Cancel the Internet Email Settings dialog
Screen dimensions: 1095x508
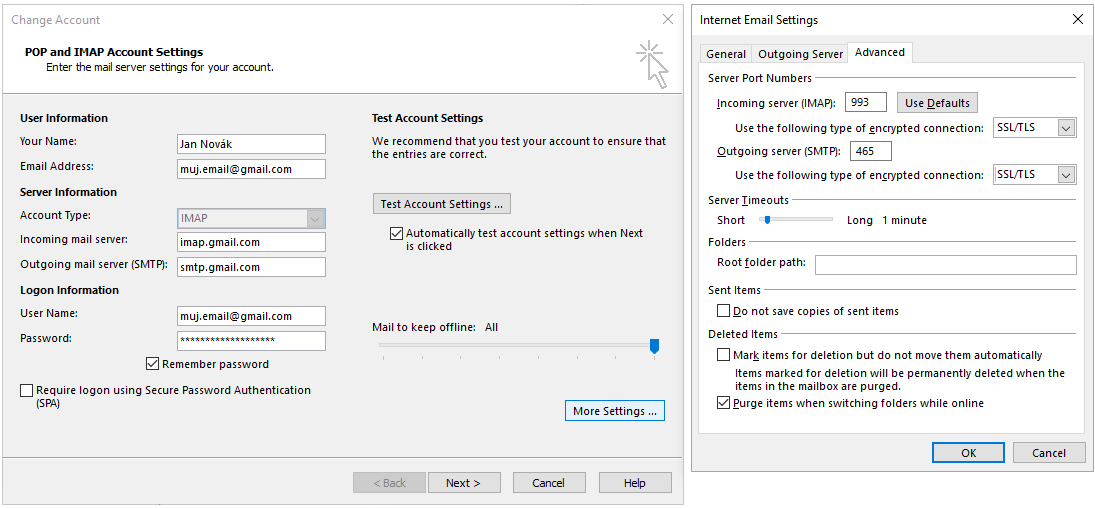1049,452
